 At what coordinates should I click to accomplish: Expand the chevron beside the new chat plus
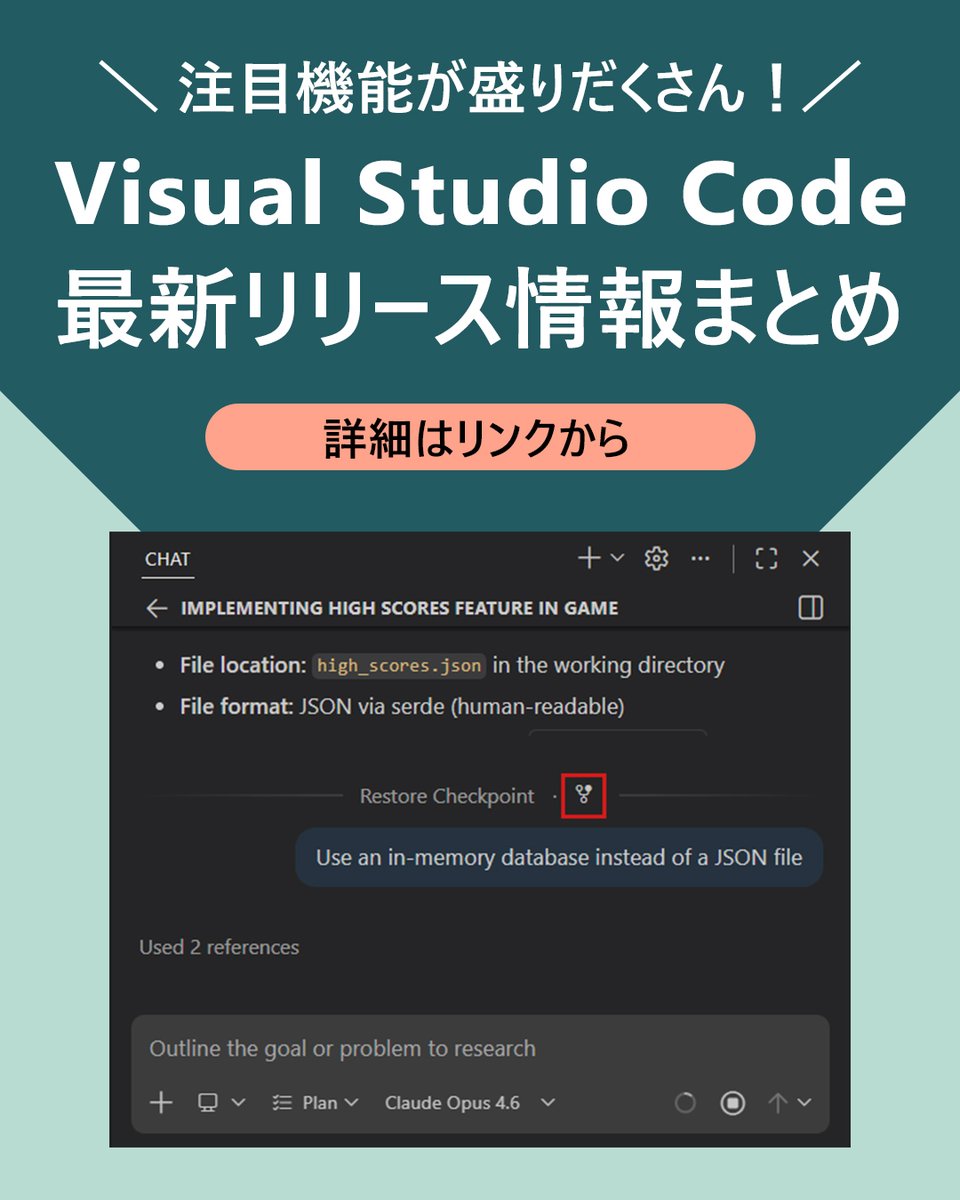click(x=617, y=559)
